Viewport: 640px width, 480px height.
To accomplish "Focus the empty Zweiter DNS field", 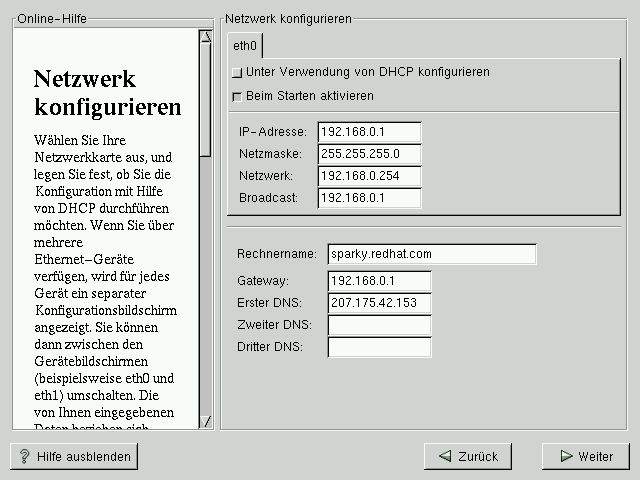I will pyautogui.click(x=379, y=325).
